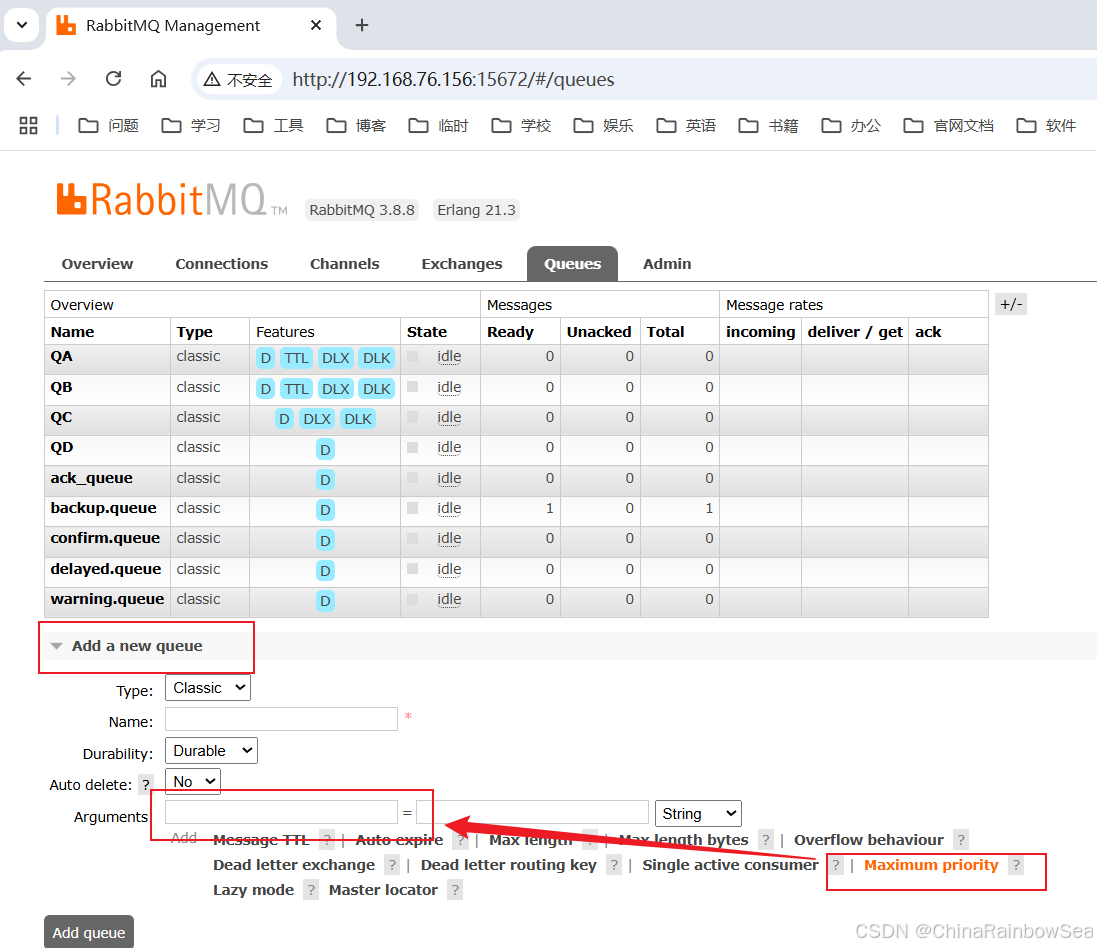Click the Message TTL help icon

click(x=327, y=840)
